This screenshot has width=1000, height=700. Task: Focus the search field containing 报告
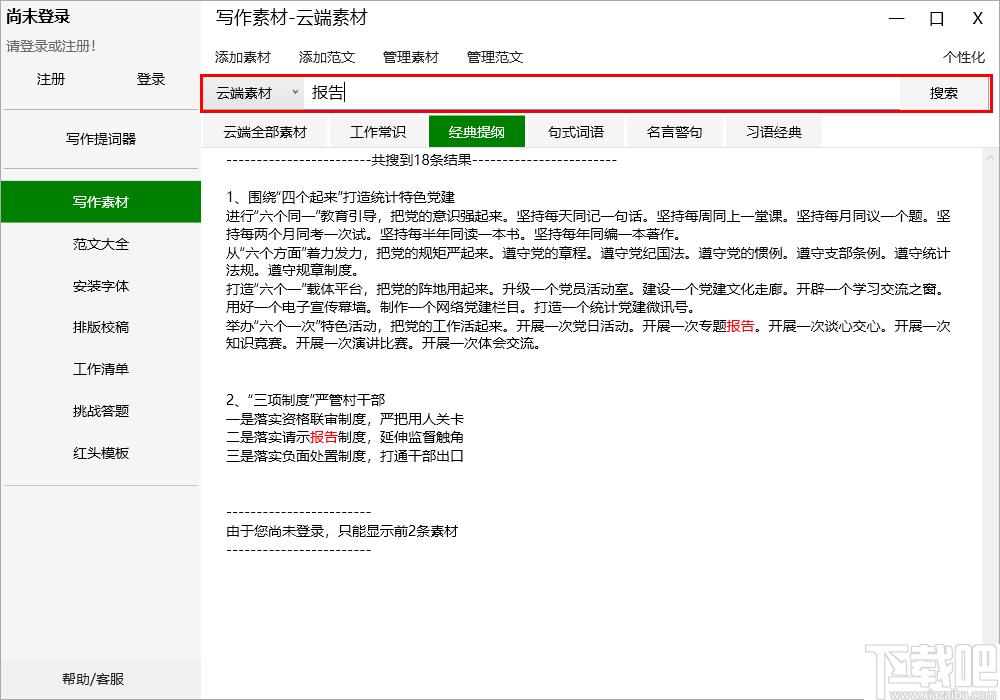[601, 93]
